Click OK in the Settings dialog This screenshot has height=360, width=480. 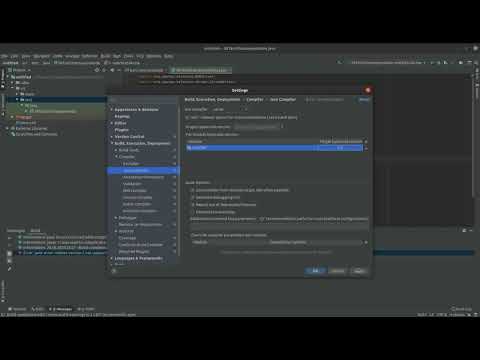coord(315,271)
